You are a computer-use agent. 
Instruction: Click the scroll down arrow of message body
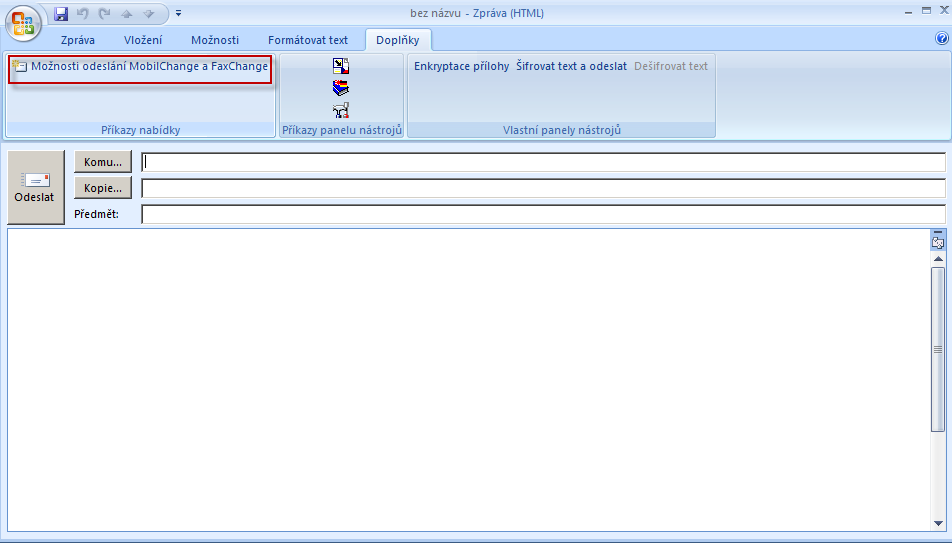tap(938, 523)
